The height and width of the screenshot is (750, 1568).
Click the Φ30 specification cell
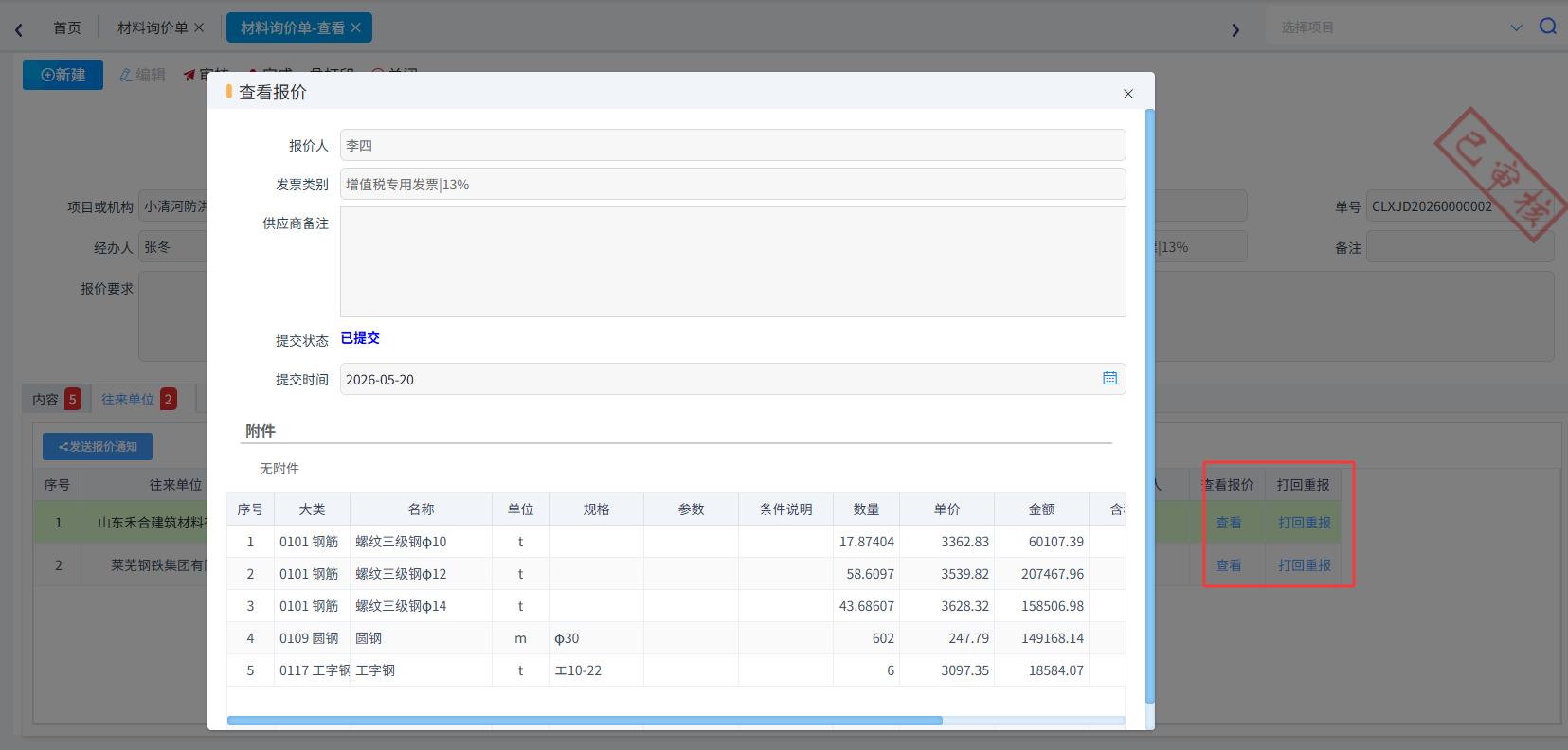pos(596,638)
